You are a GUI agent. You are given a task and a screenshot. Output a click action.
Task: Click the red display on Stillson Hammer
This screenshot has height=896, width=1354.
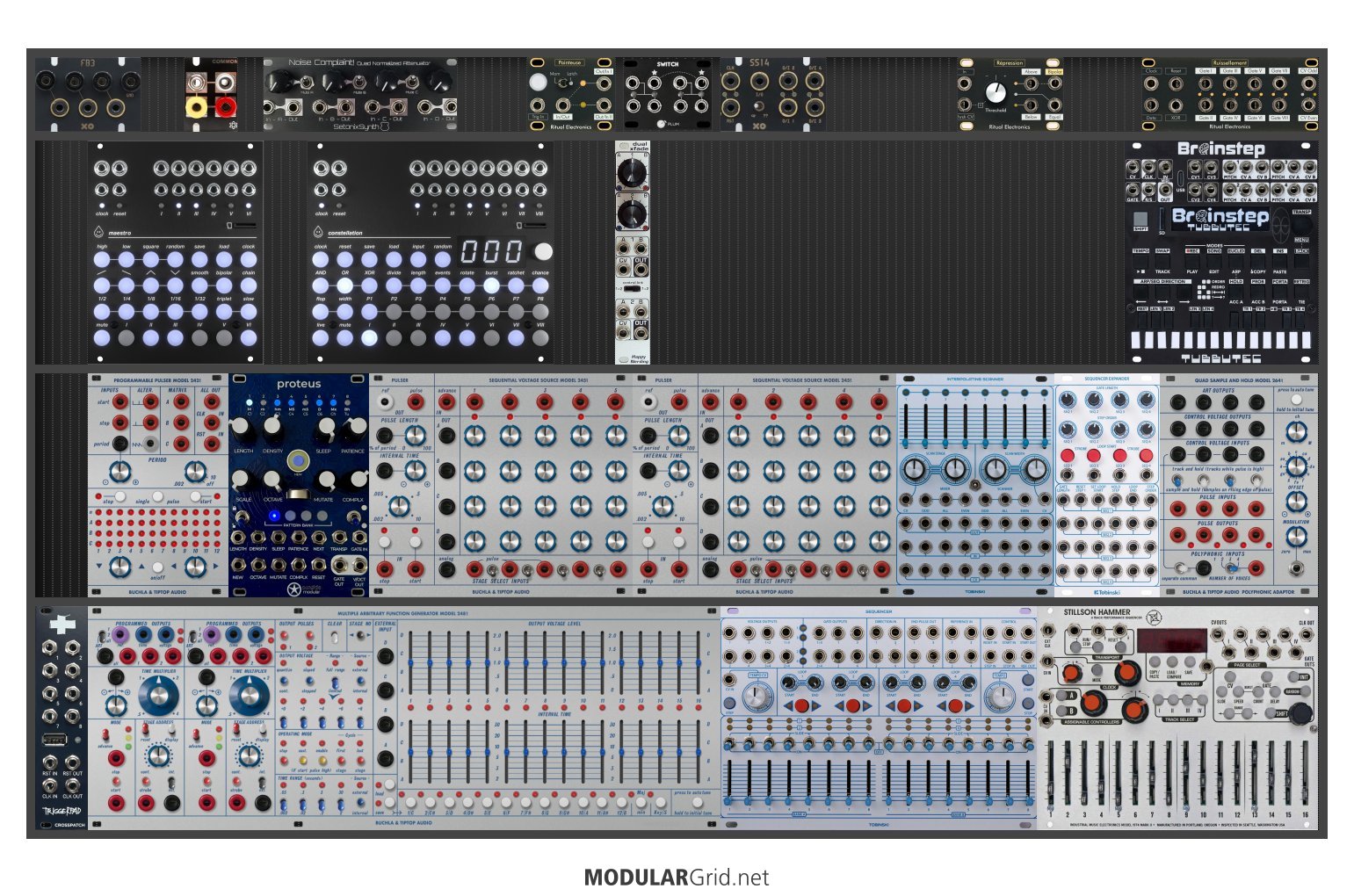click(1172, 640)
